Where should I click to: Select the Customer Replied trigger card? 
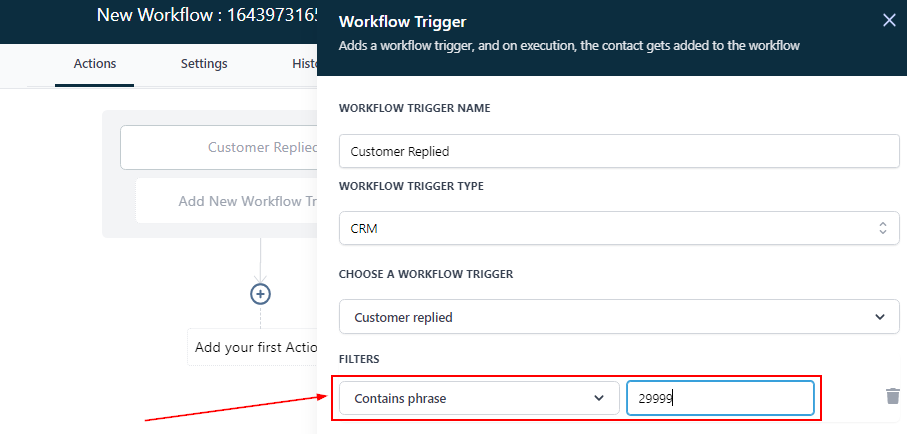tap(220, 147)
